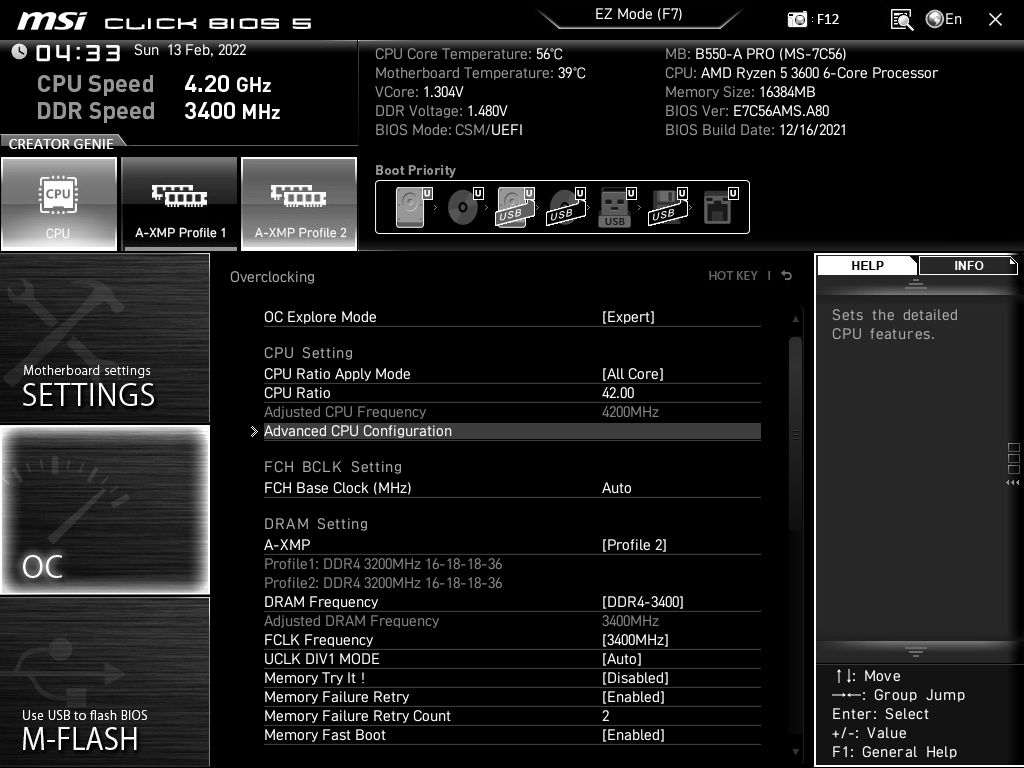This screenshot has height=768, width=1024.
Task: Select the CPU Ratio value field
Action: [x=618, y=393]
